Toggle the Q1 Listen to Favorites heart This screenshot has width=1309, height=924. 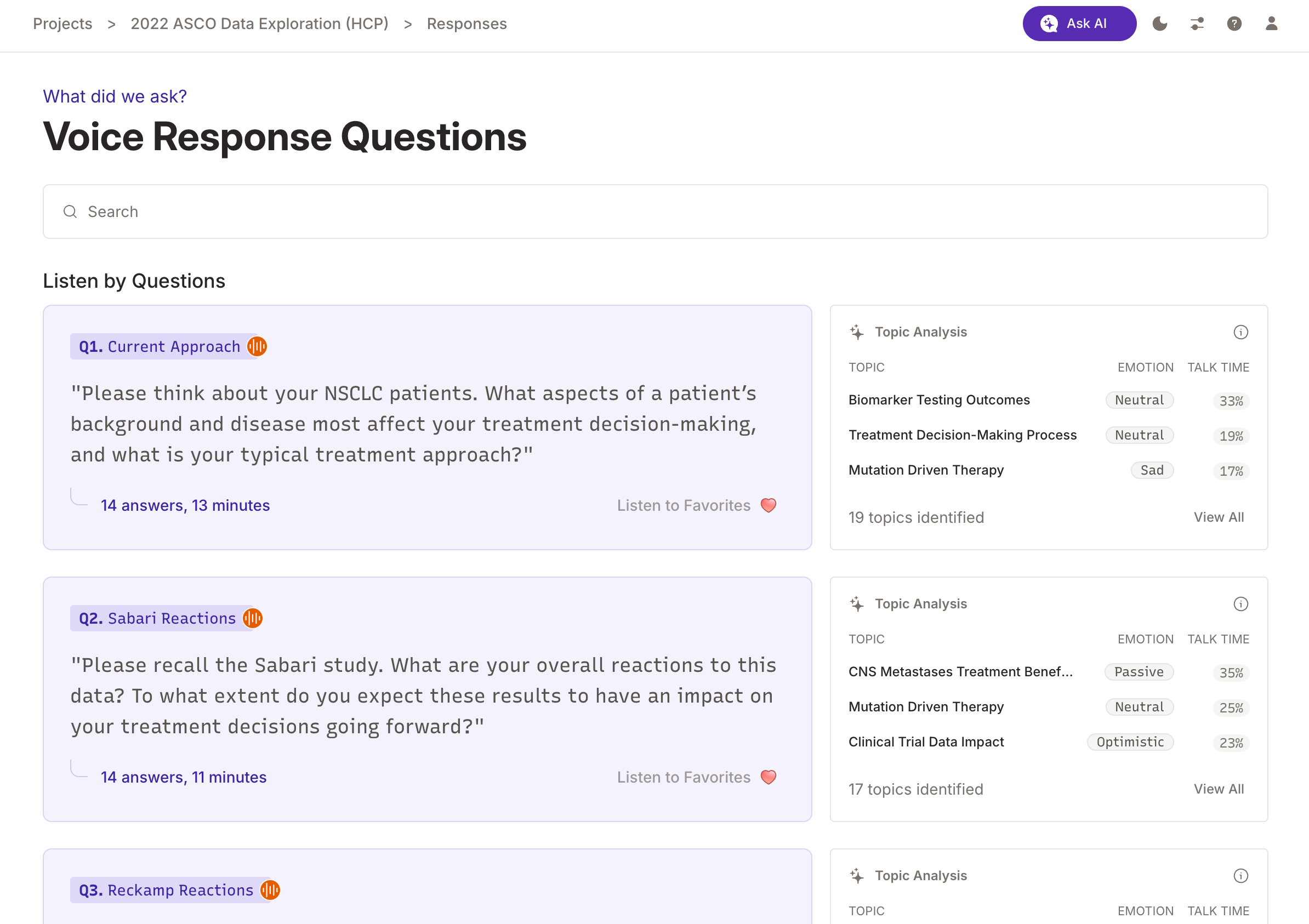tap(769, 505)
